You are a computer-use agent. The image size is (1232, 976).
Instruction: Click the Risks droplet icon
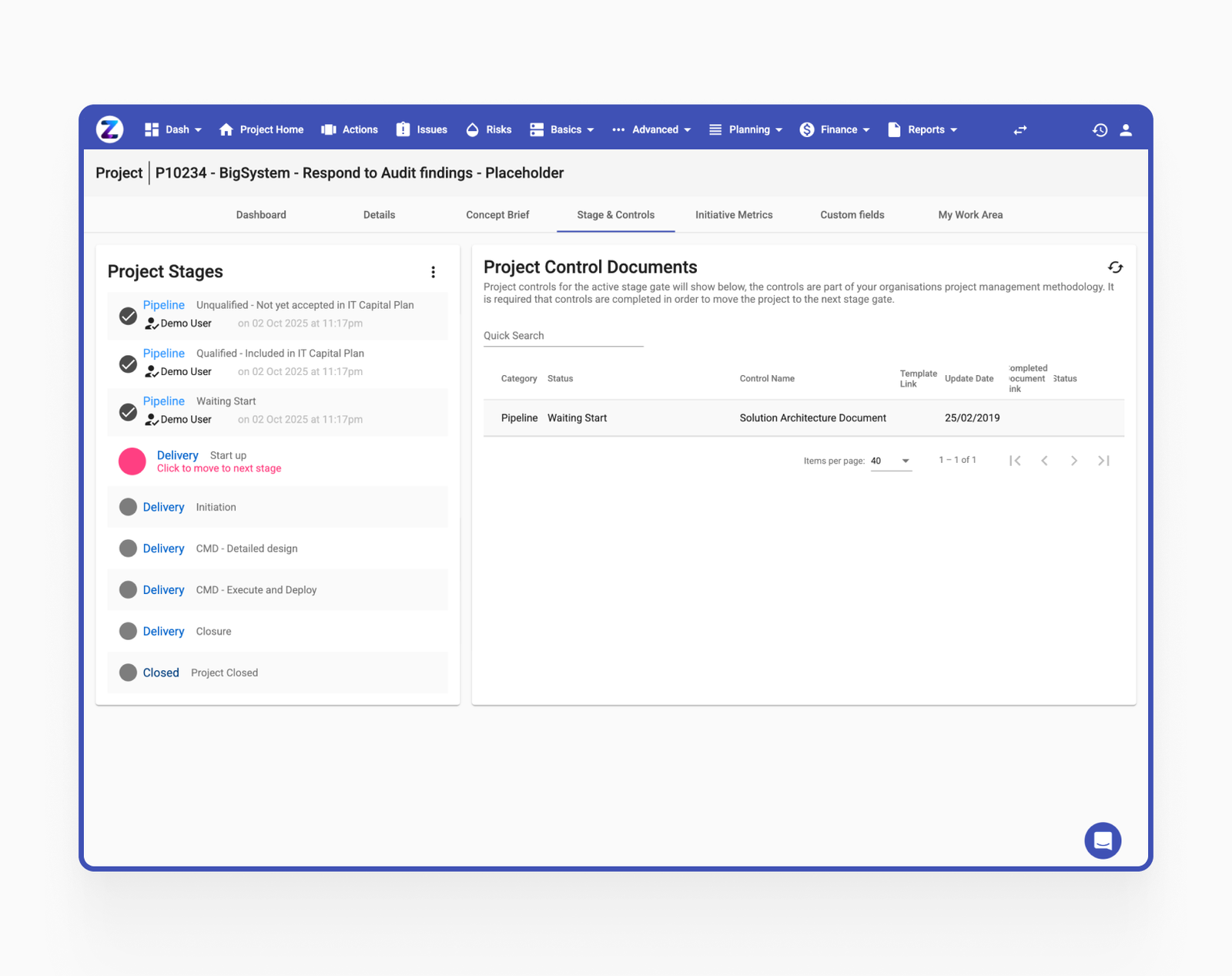coord(472,129)
